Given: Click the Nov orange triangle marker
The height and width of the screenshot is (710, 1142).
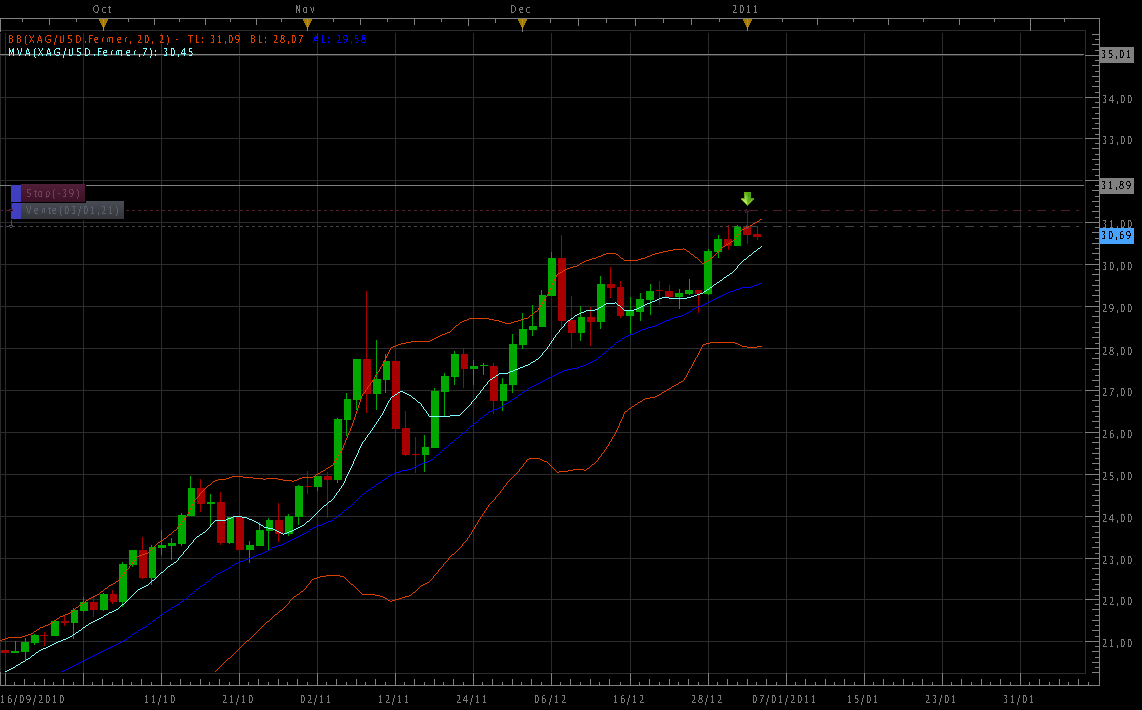Looking at the screenshot, I should click(x=308, y=23).
